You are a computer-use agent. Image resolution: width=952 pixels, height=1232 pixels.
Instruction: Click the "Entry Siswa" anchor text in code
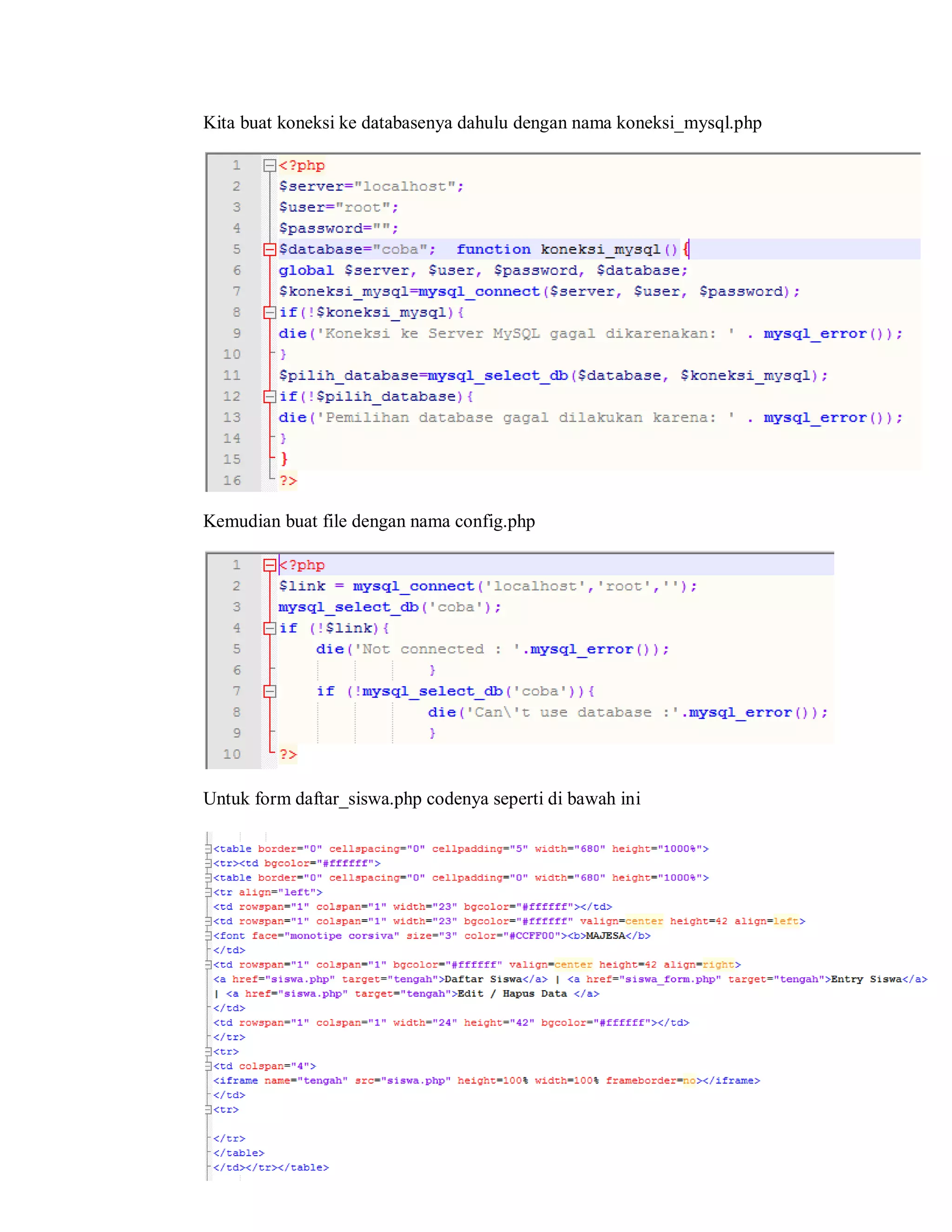point(866,979)
